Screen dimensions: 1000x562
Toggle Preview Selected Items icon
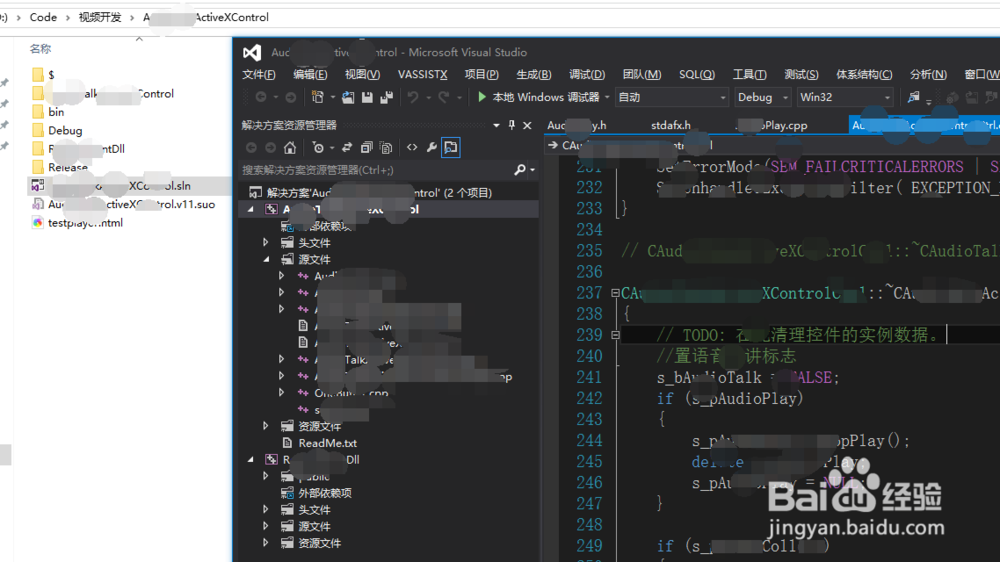point(451,147)
